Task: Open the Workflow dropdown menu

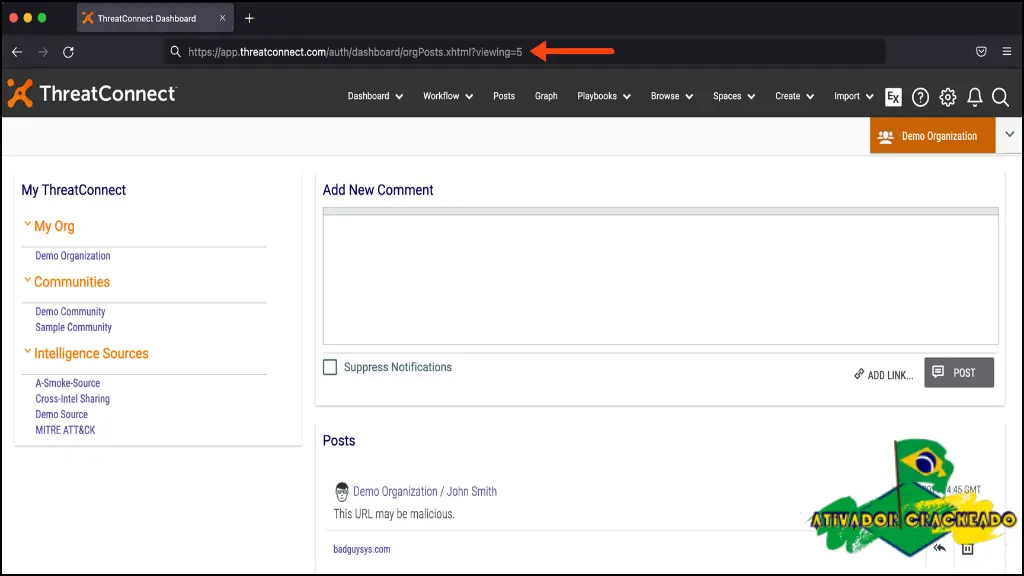Action: (x=447, y=96)
